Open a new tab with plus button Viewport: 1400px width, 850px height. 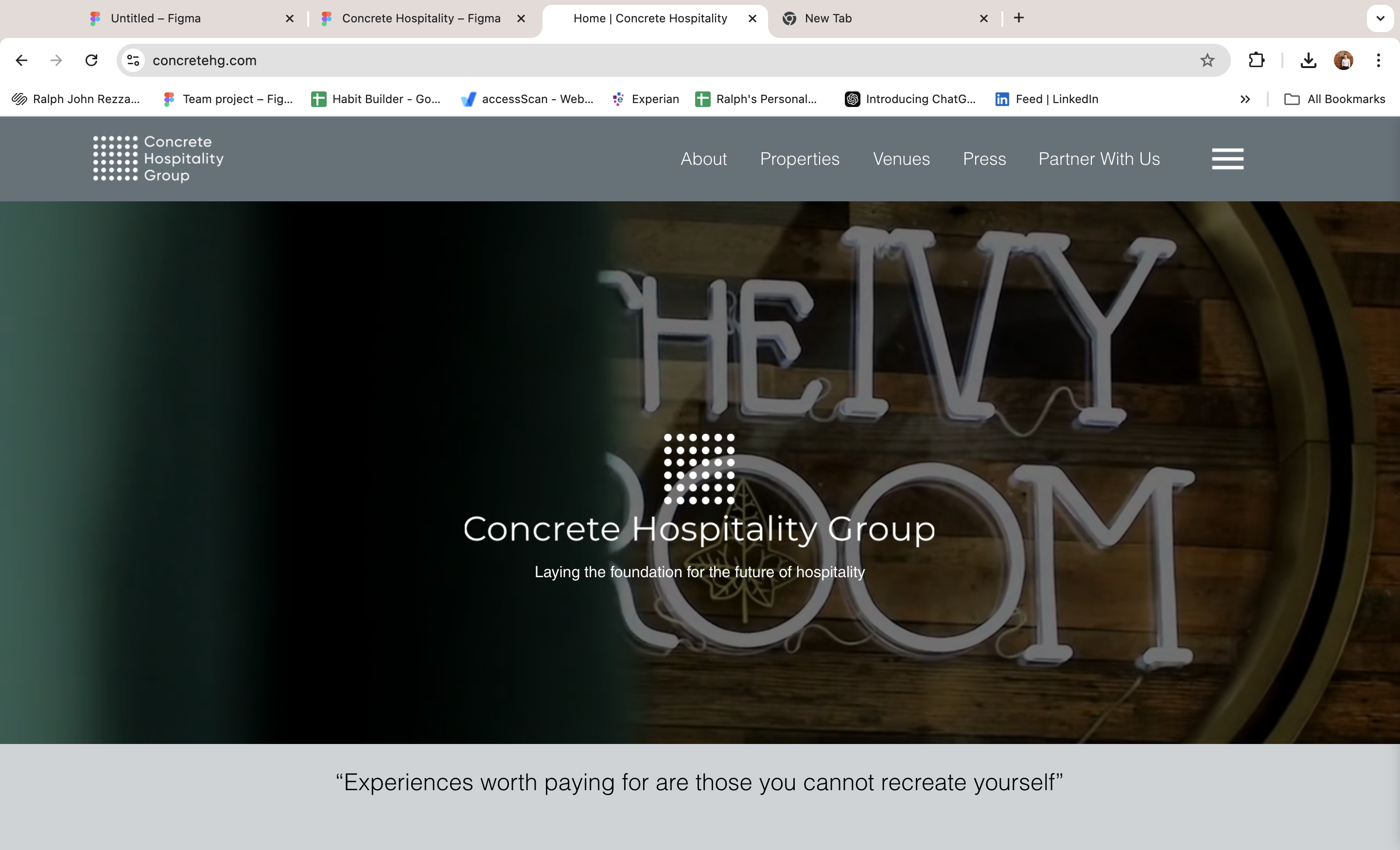coord(1019,18)
